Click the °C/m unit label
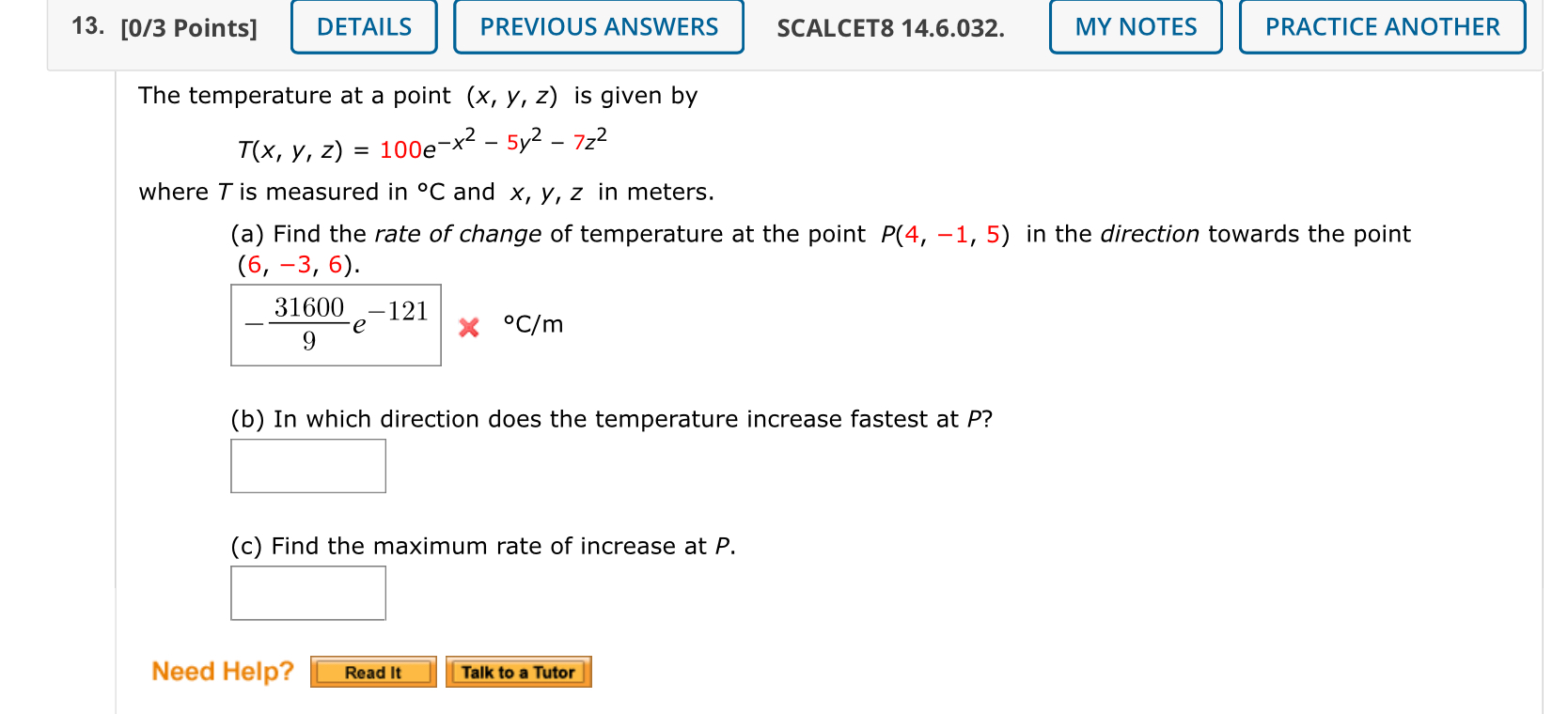 click(532, 324)
